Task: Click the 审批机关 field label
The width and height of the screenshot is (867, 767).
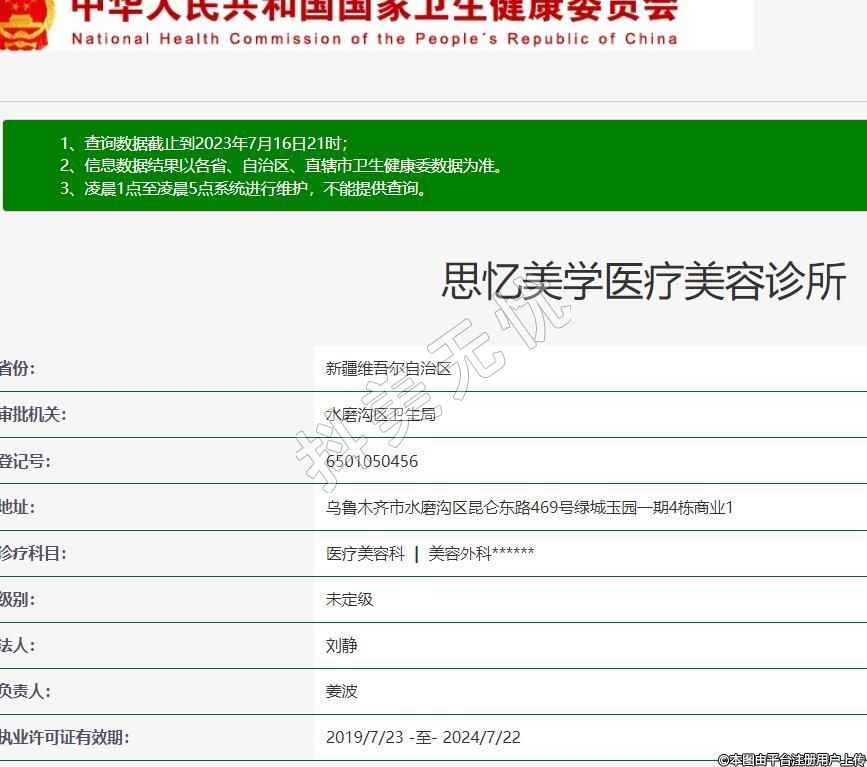Action: (33, 414)
